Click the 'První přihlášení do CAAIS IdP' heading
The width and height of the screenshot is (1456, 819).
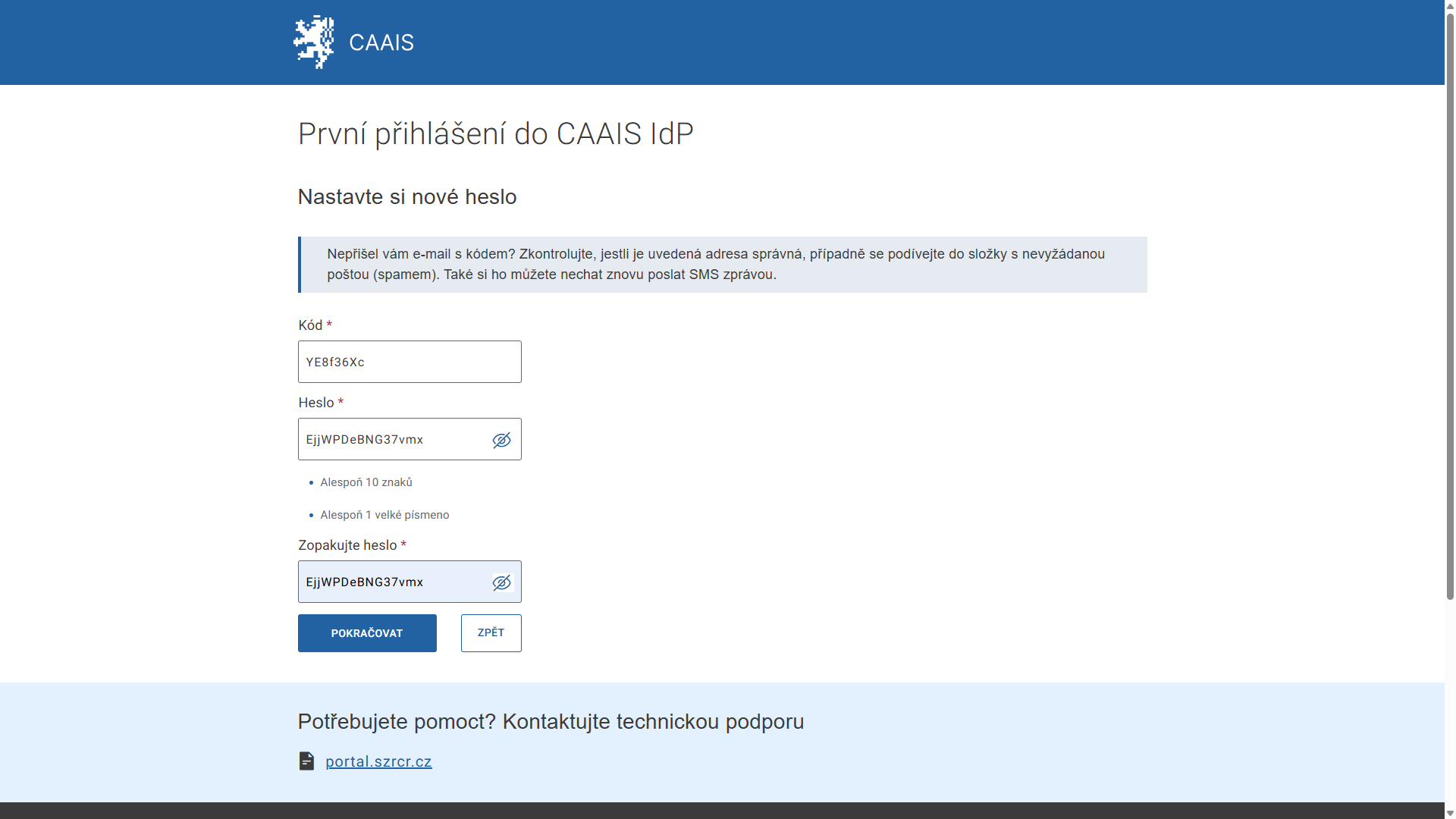(495, 133)
